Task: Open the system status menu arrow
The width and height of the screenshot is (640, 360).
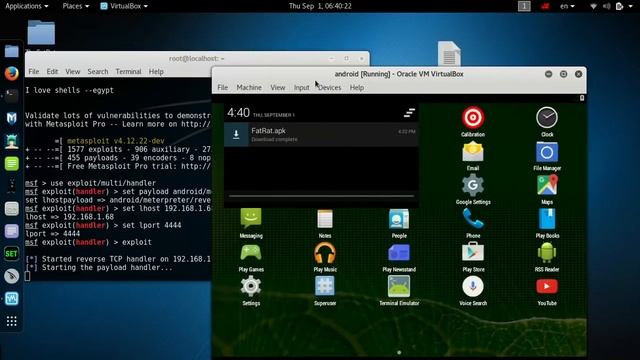Action: [631, 6]
